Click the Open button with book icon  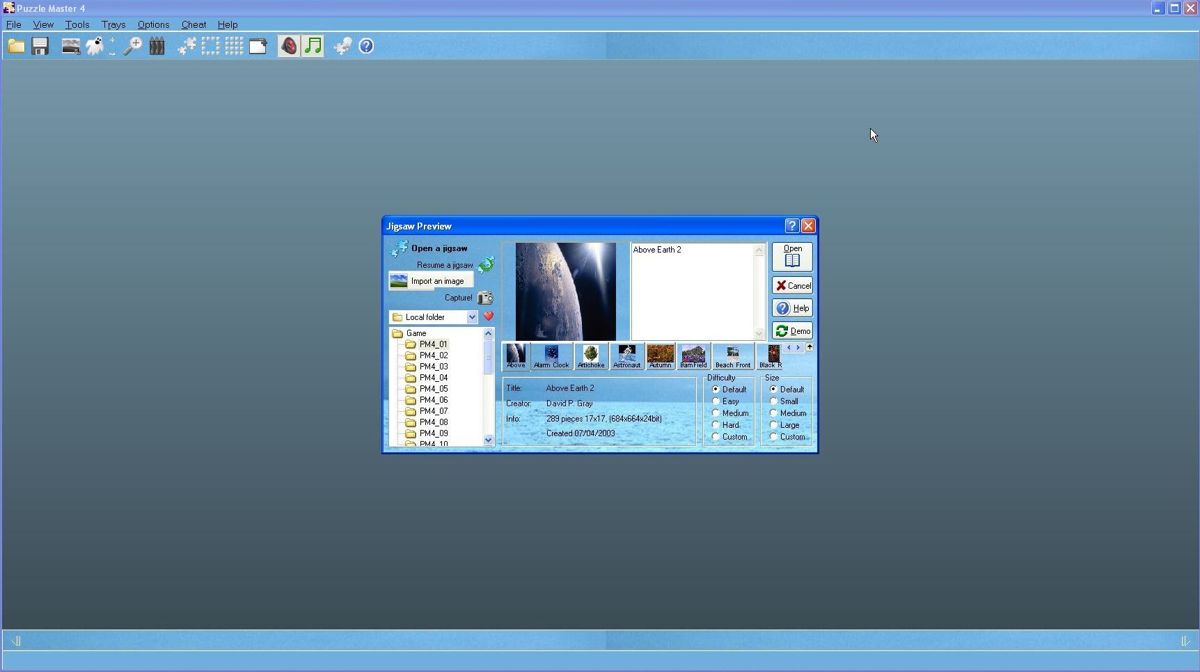tap(792, 257)
